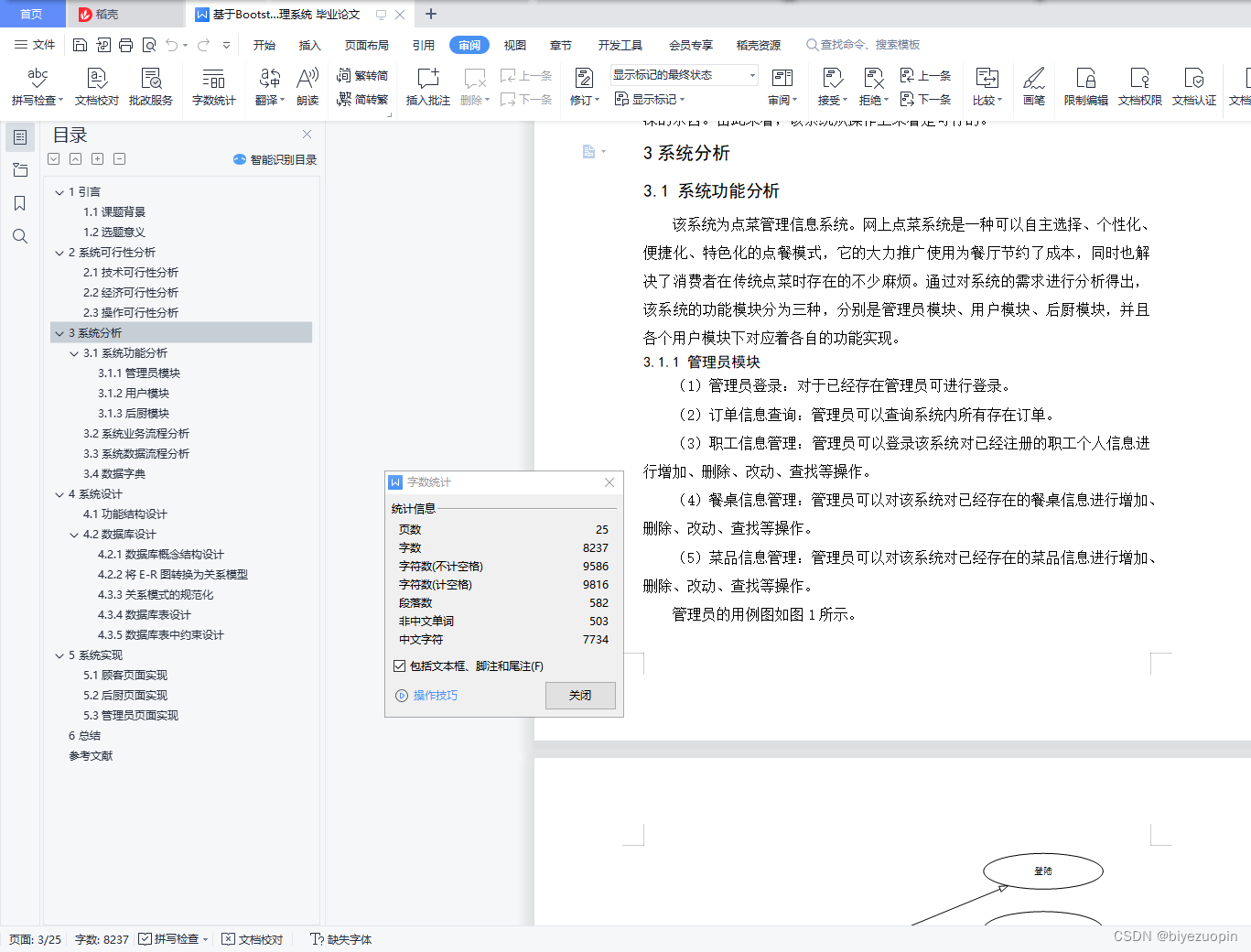The image size is (1251, 952).
Task: Collapse the 5 系统实现 outline node
Action: click(x=59, y=655)
